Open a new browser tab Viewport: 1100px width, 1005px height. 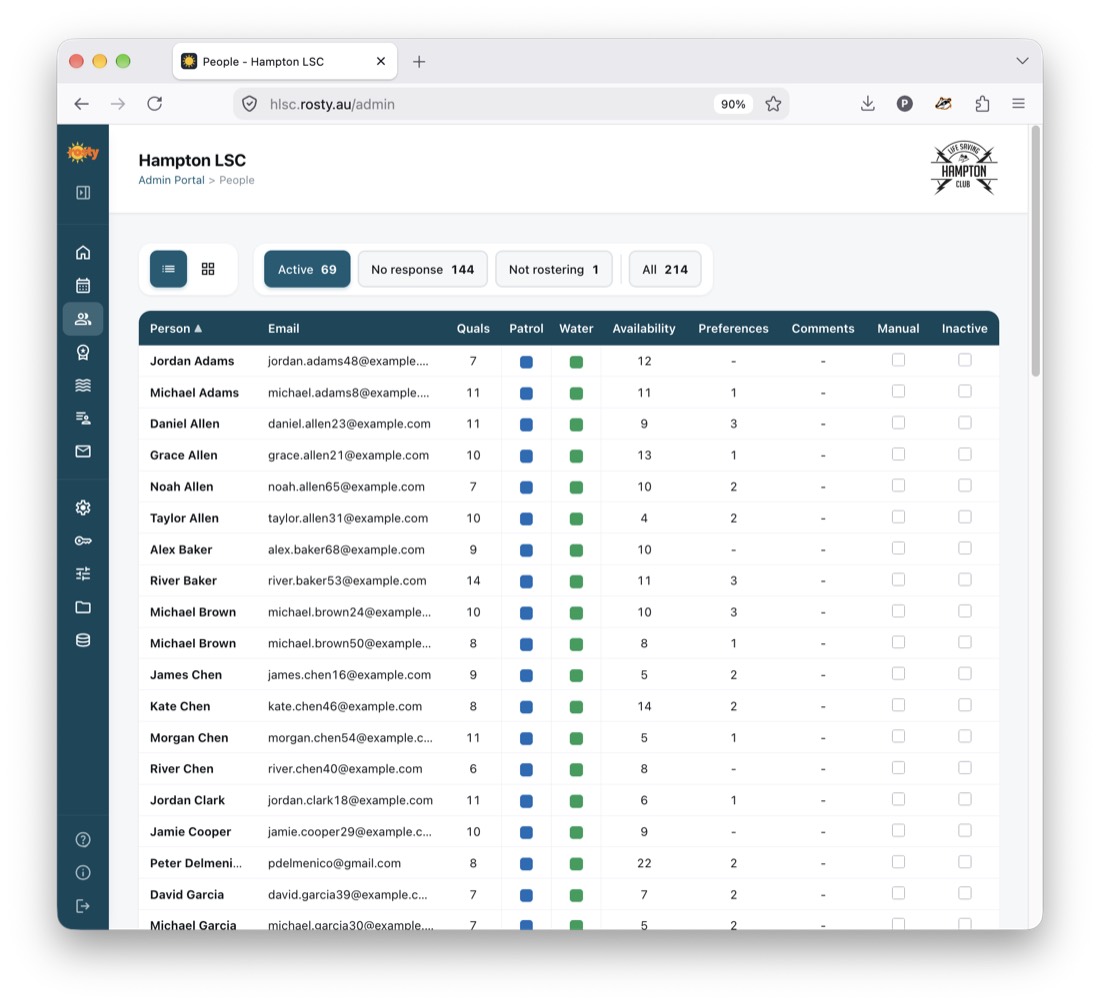[419, 62]
